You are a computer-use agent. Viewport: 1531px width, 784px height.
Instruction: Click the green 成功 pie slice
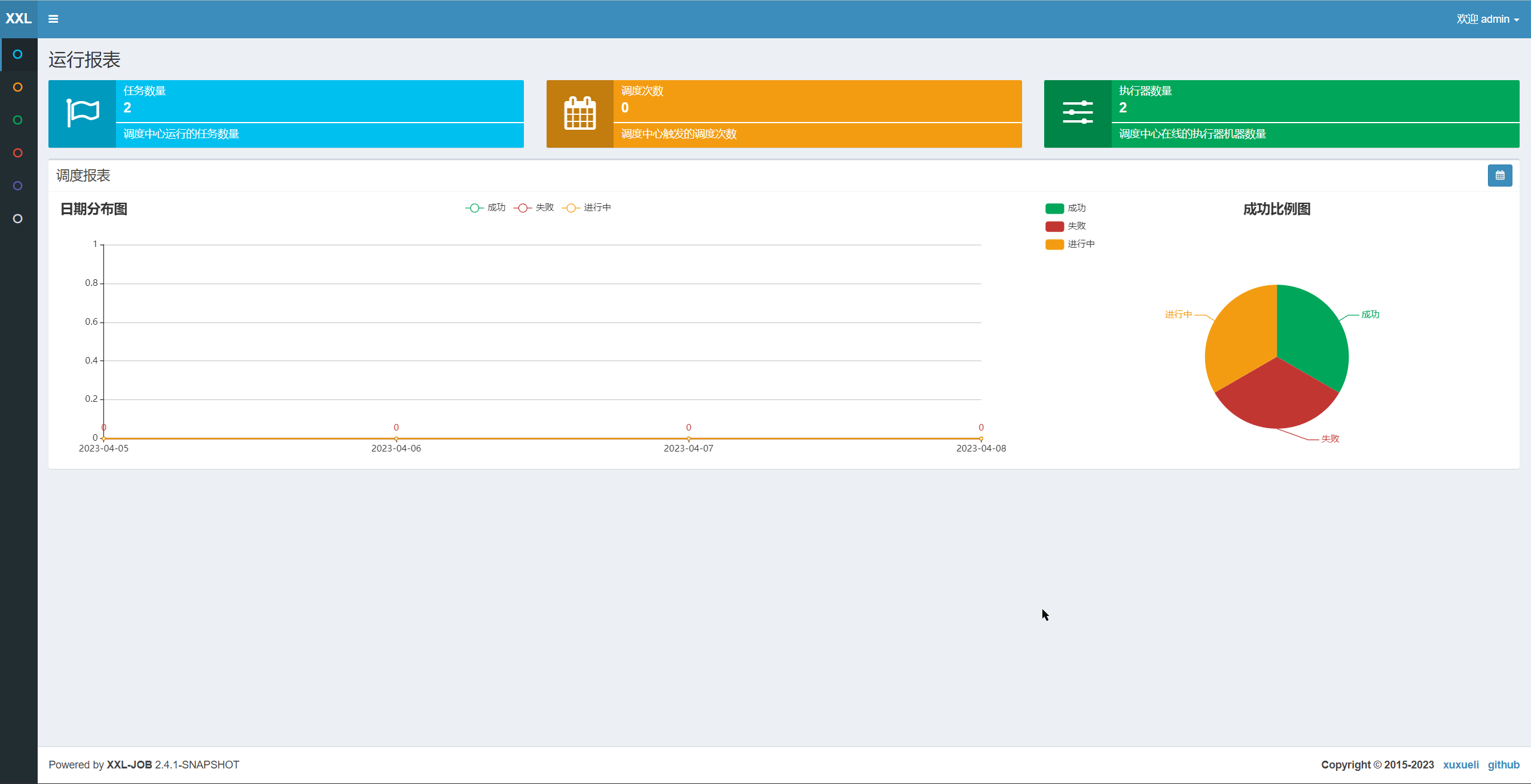click(1313, 335)
